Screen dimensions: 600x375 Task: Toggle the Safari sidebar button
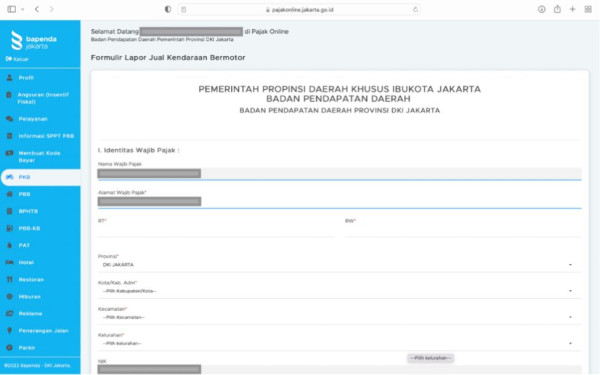pyautogui.click(x=11, y=9)
